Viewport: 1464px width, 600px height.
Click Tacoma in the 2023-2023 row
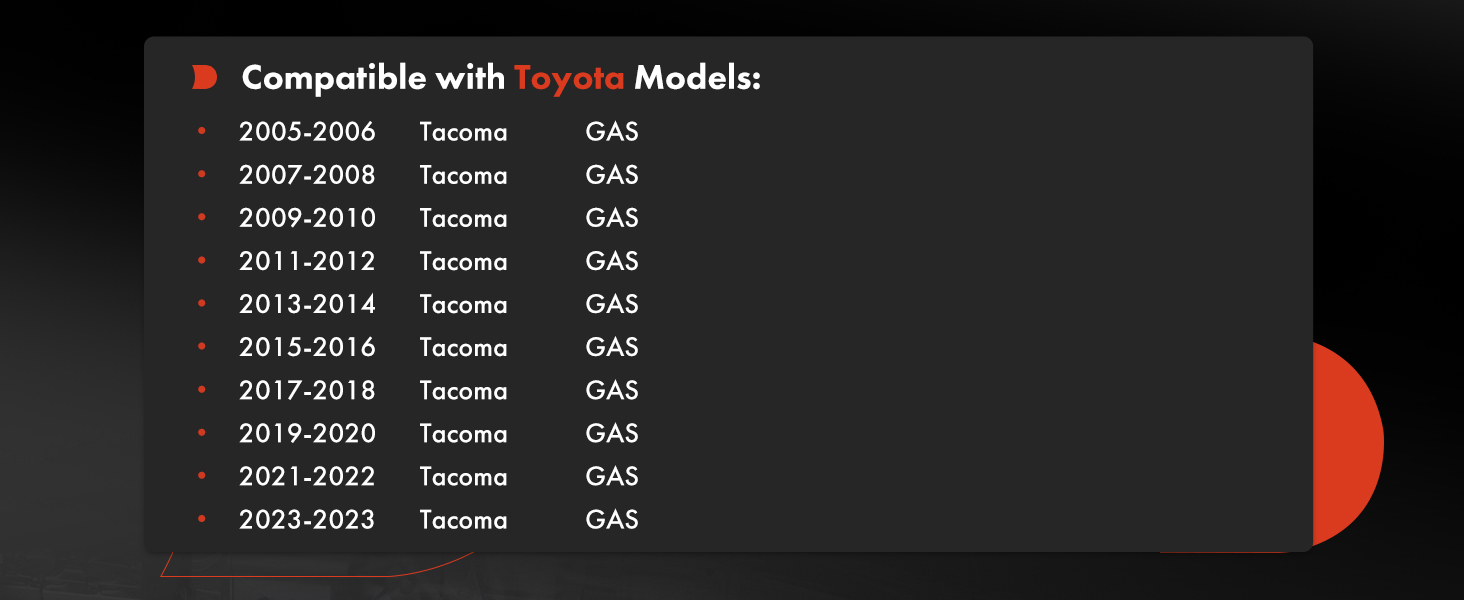tap(463, 520)
